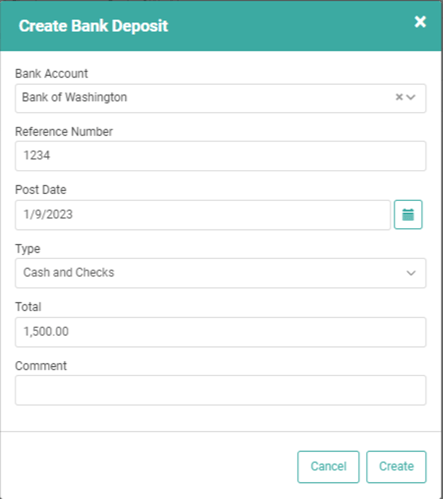Screen dimensions: 443x499
Task: Click the Create button
Action: pyautogui.click(x=396, y=467)
